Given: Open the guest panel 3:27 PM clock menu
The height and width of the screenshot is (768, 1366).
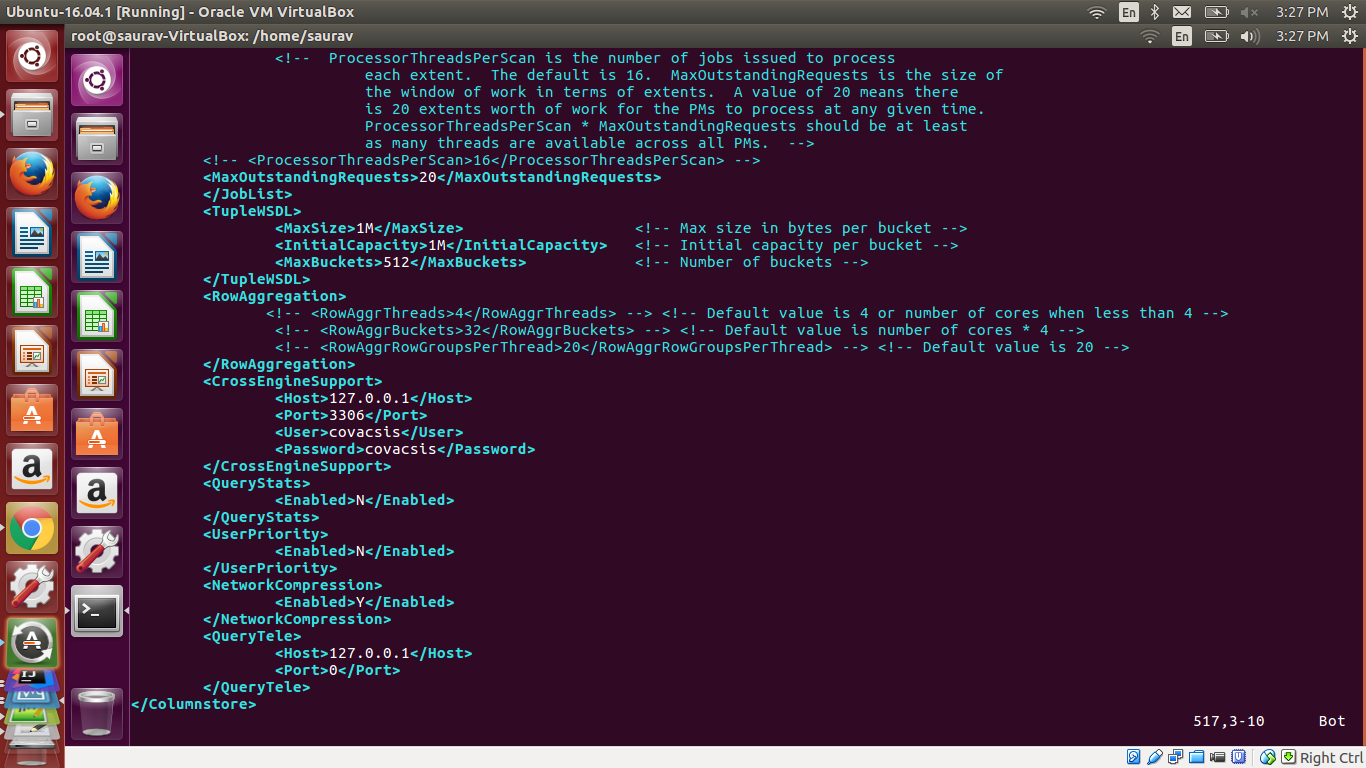Looking at the screenshot, I should point(1302,36).
